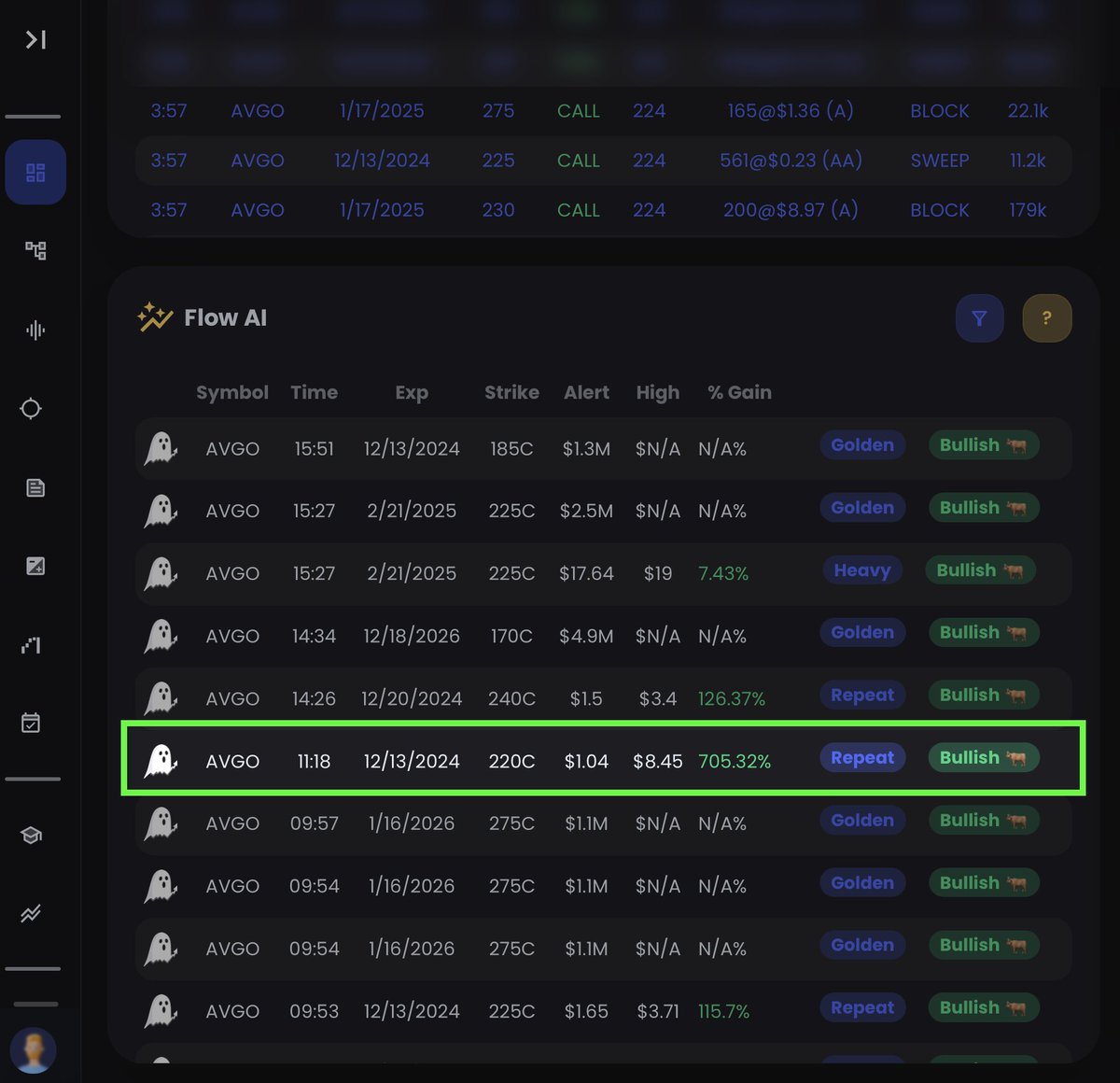The image size is (1120, 1083).
Task: Click the ghost icon on the 14:34 row
Action: click(161, 636)
